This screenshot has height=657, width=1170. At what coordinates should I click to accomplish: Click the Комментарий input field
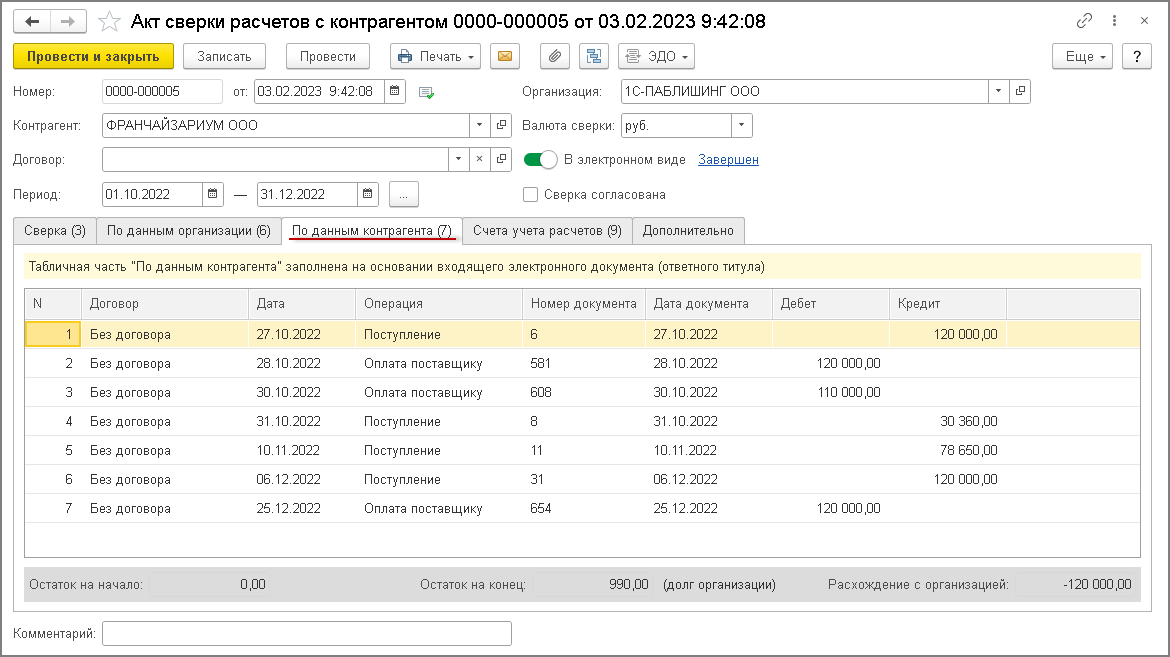(306, 634)
